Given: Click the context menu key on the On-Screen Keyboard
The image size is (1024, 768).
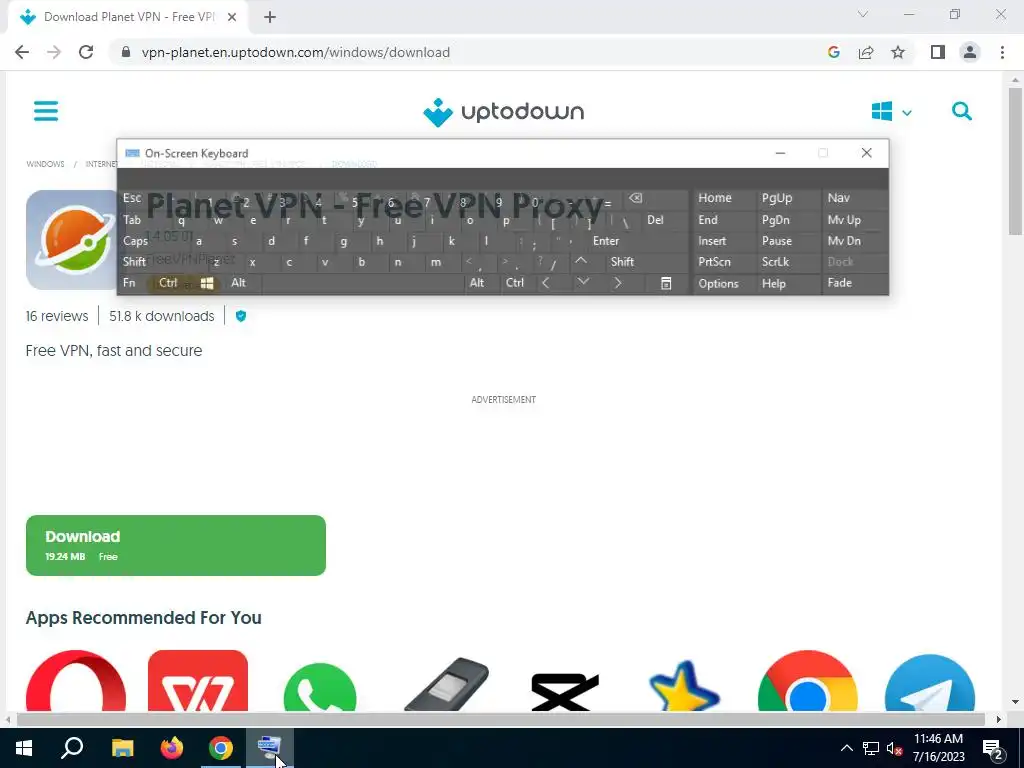Looking at the screenshot, I should pos(665,283).
